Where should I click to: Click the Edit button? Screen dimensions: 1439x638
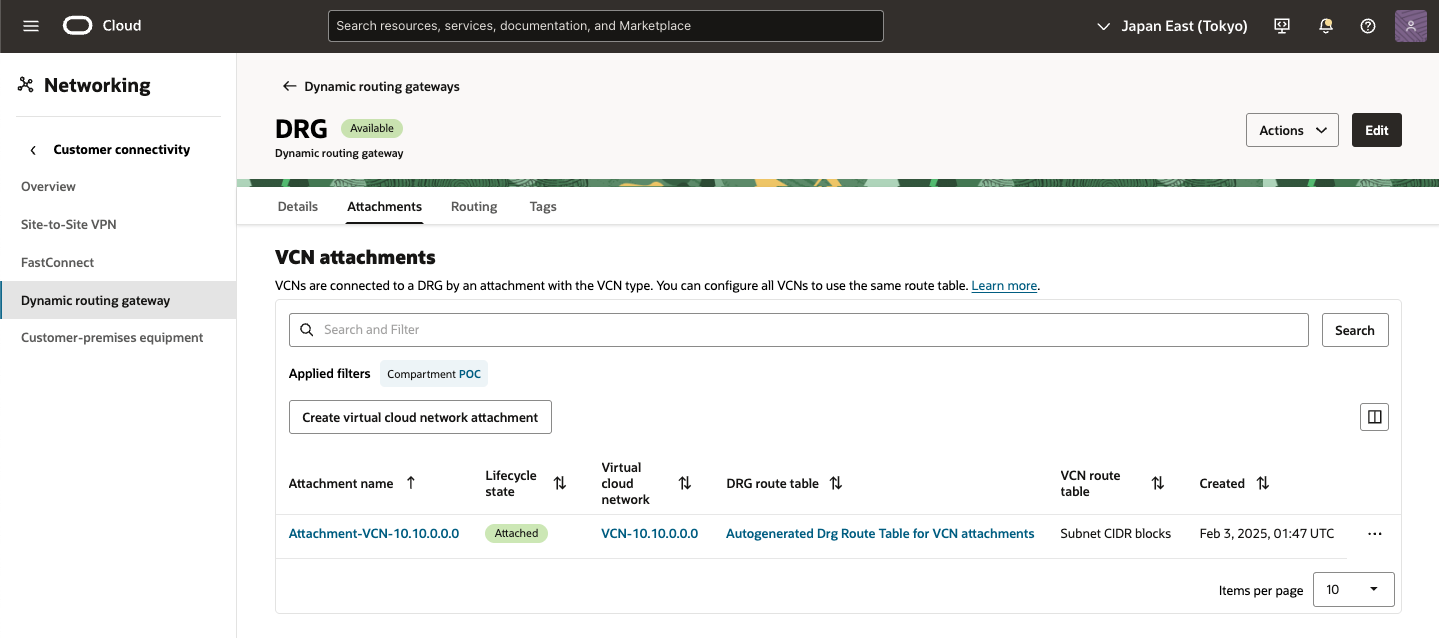click(x=1377, y=130)
